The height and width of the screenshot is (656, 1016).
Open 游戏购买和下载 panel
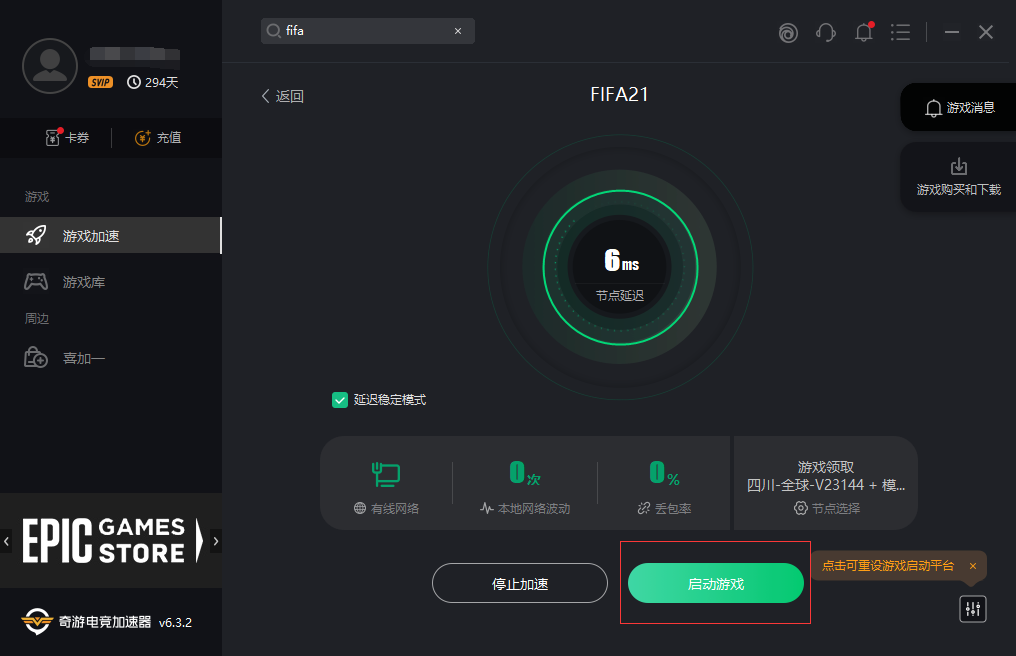click(x=959, y=176)
